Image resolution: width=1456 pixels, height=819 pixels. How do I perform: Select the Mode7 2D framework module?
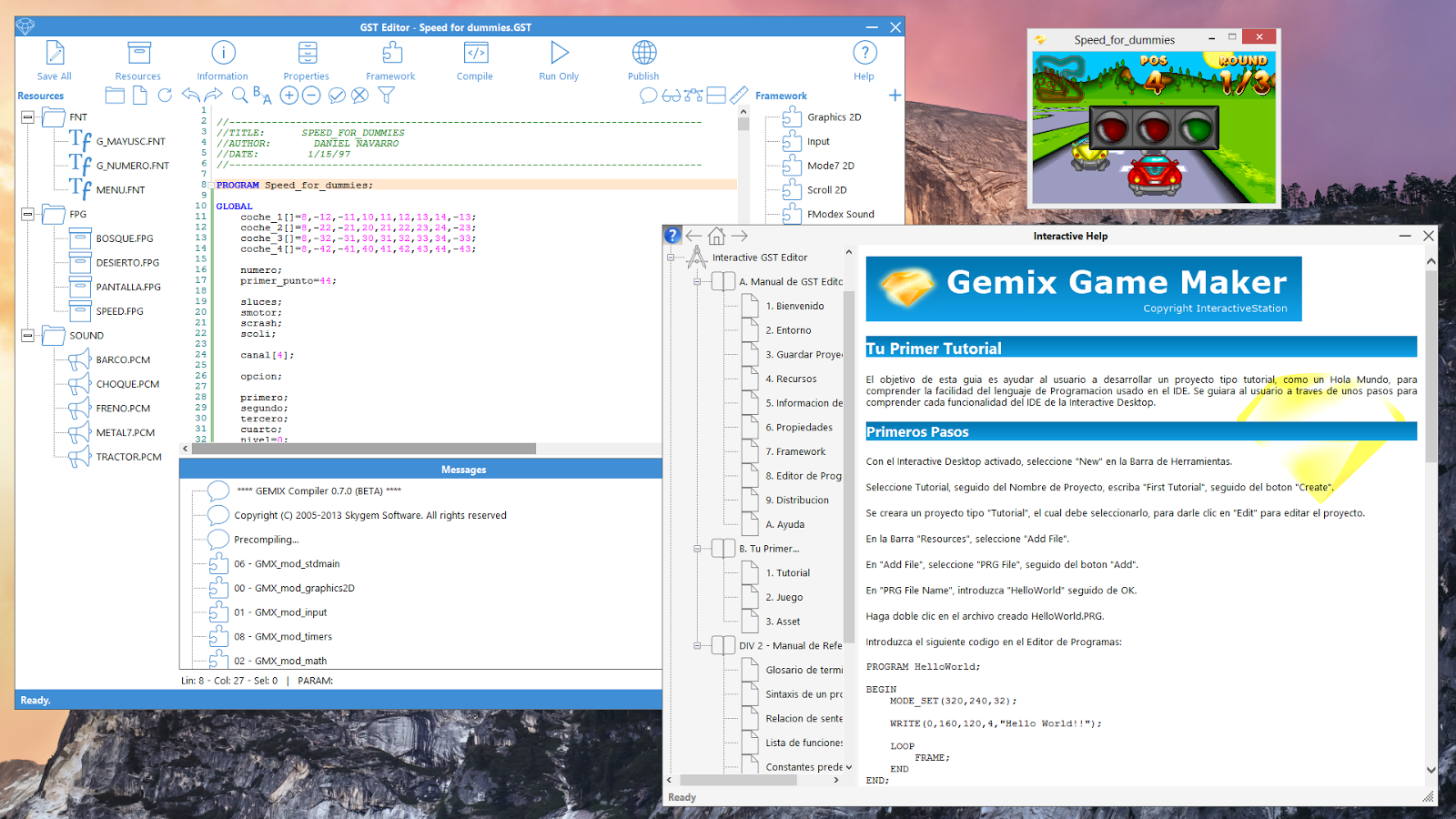(x=831, y=166)
